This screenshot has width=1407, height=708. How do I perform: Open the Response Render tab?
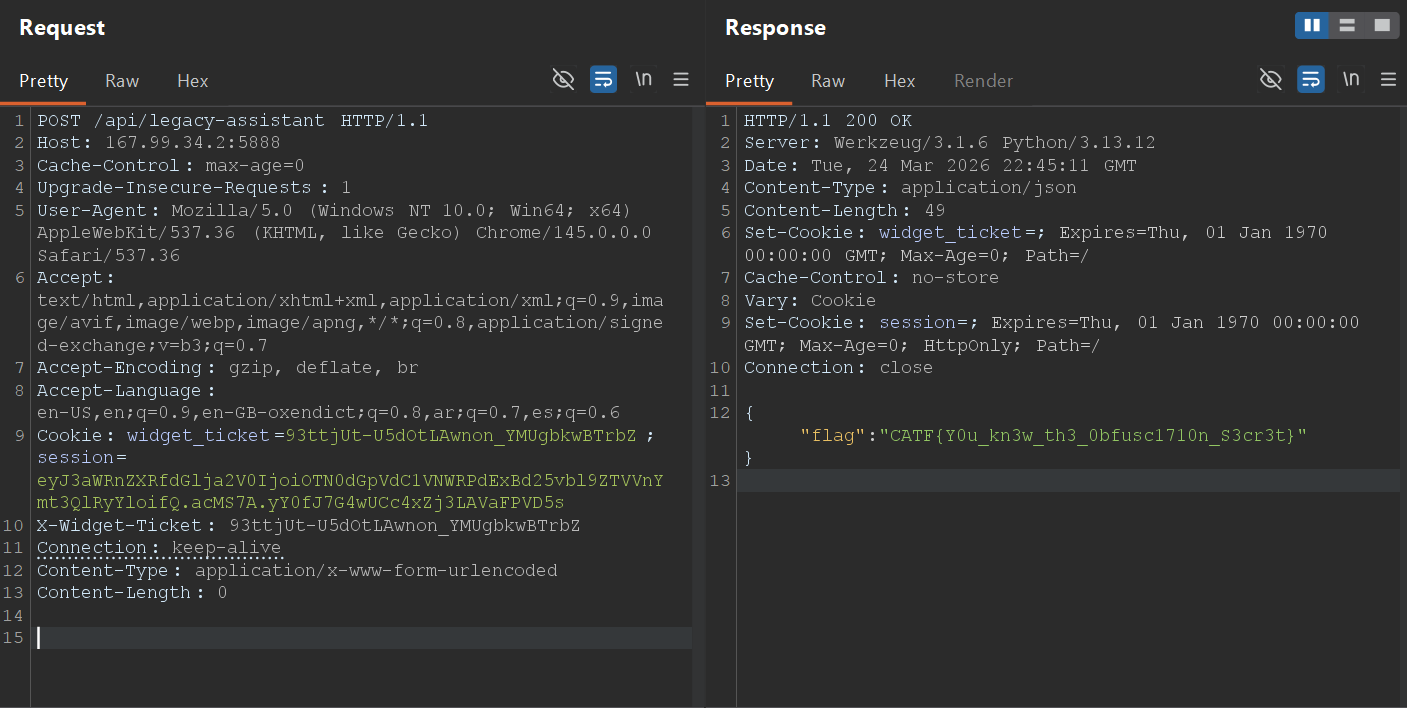983,81
